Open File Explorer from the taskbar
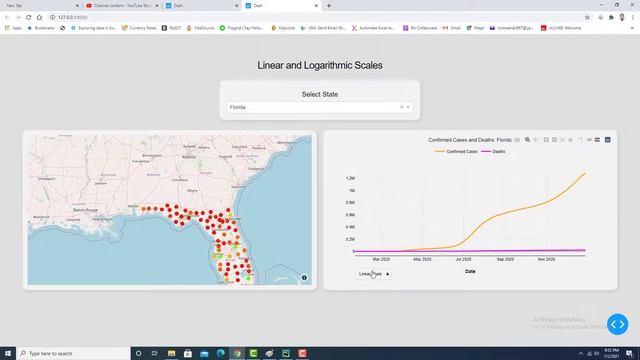Image resolution: width=640 pixels, height=360 pixels. coord(171,353)
